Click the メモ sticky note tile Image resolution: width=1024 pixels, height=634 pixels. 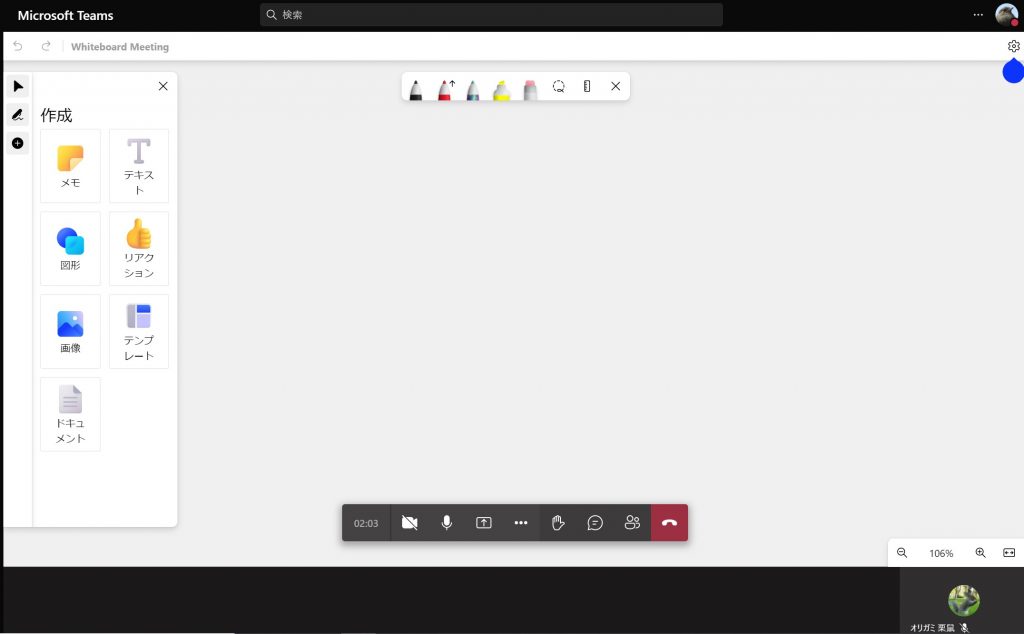click(x=70, y=166)
